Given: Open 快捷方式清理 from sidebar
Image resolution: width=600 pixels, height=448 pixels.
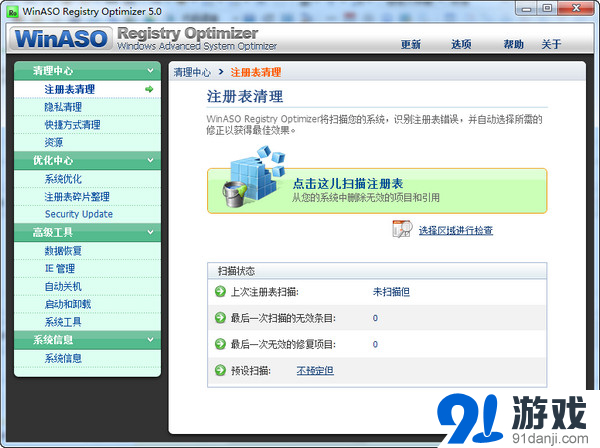Looking at the screenshot, I should pos(88,124).
